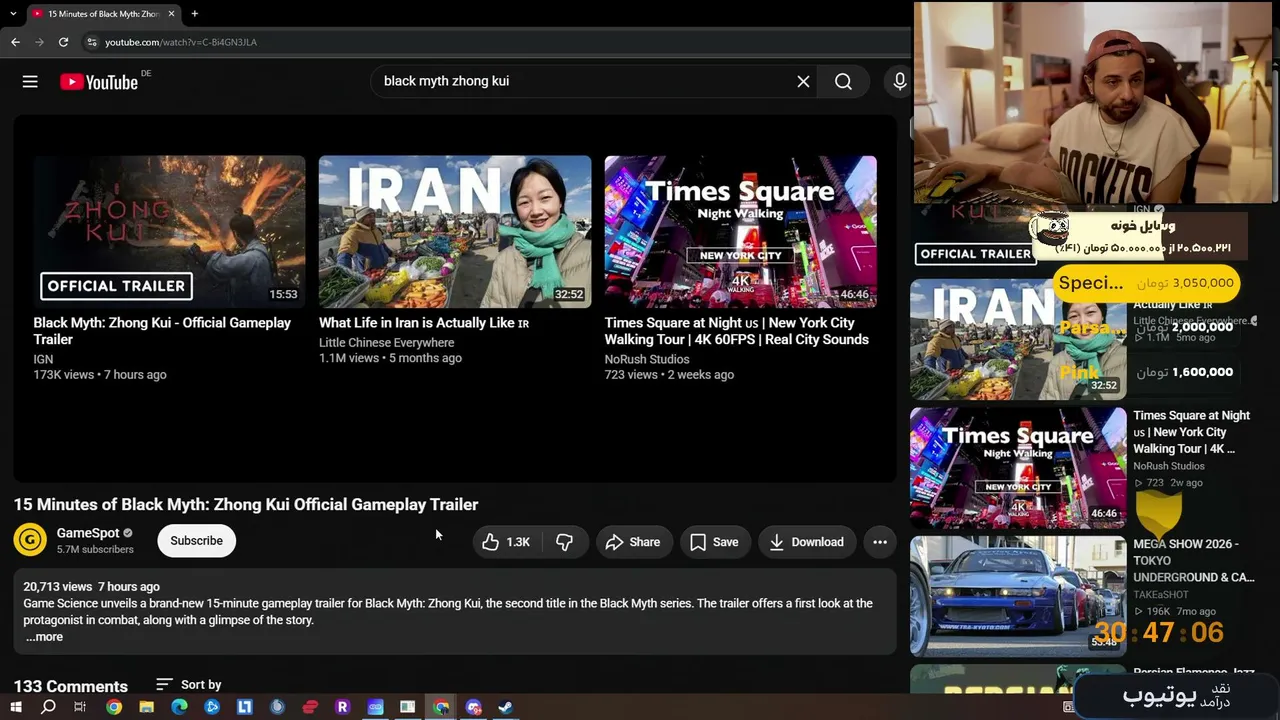Open 'Times Square at Night' end-screen title
Image resolution: width=1280 pixels, height=720 pixels.
click(x=737, y=331)
